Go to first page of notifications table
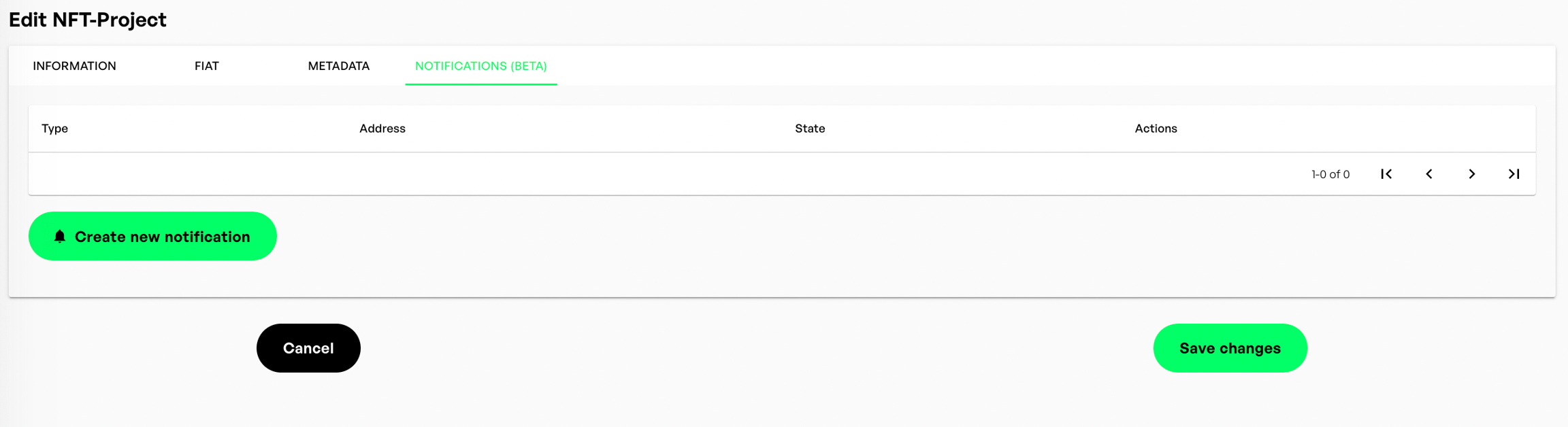Viewport: 1568px width, 427px height. pyautogui.click(x=1386, y=174)
